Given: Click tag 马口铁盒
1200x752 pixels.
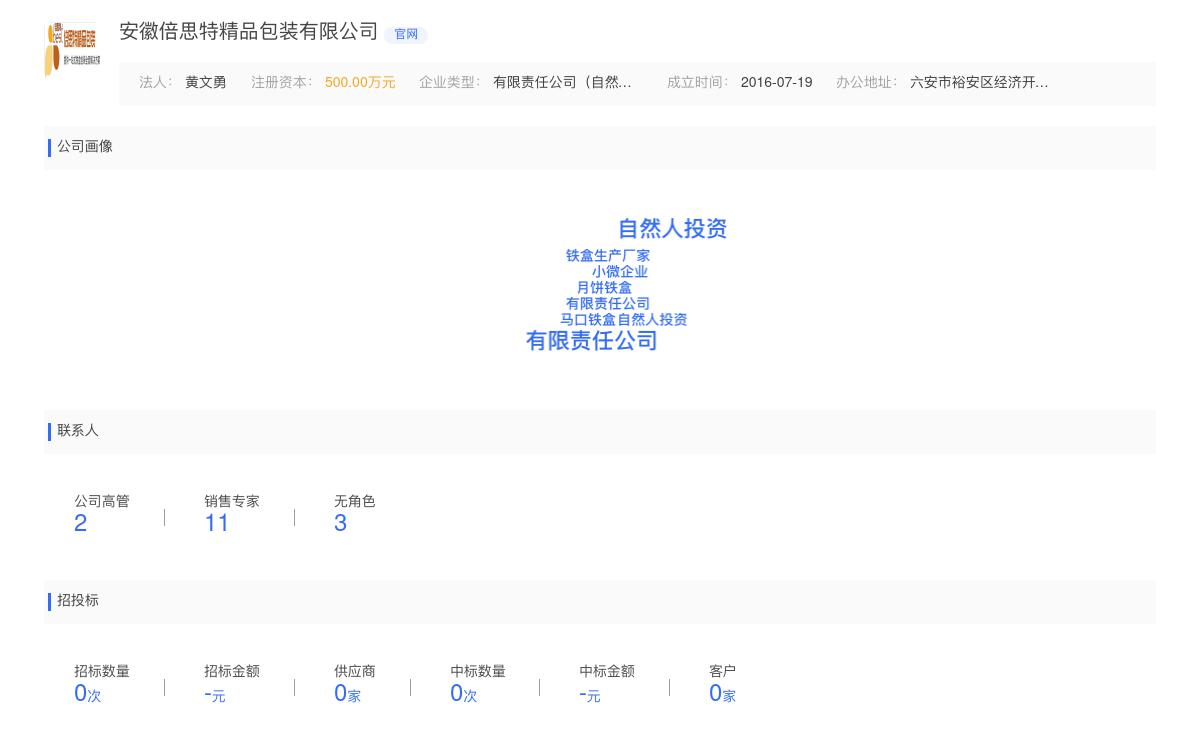Looking at the screenshot, I should [x=588, y=320].
